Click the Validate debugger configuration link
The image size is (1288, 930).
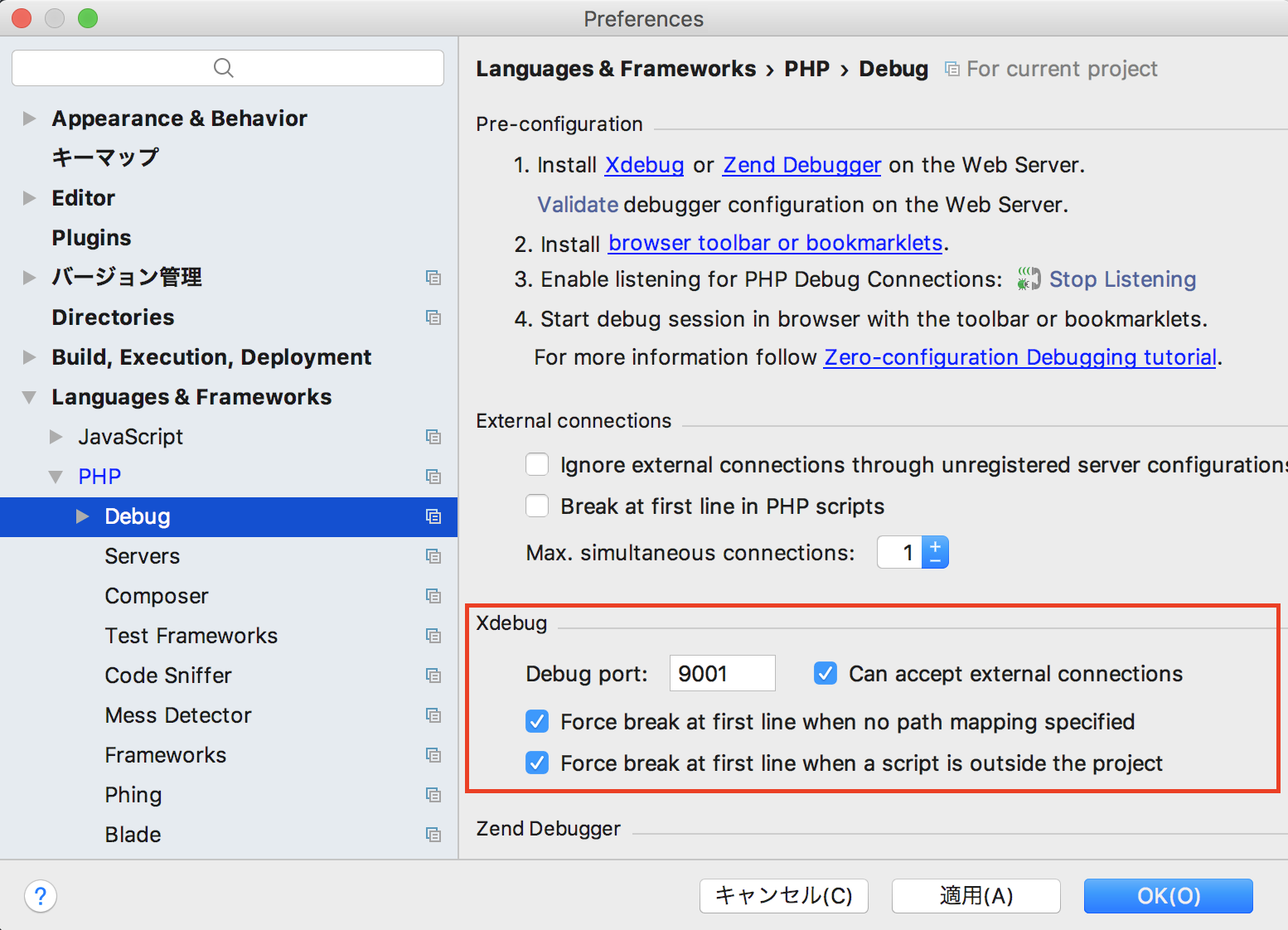pos(577,204)
